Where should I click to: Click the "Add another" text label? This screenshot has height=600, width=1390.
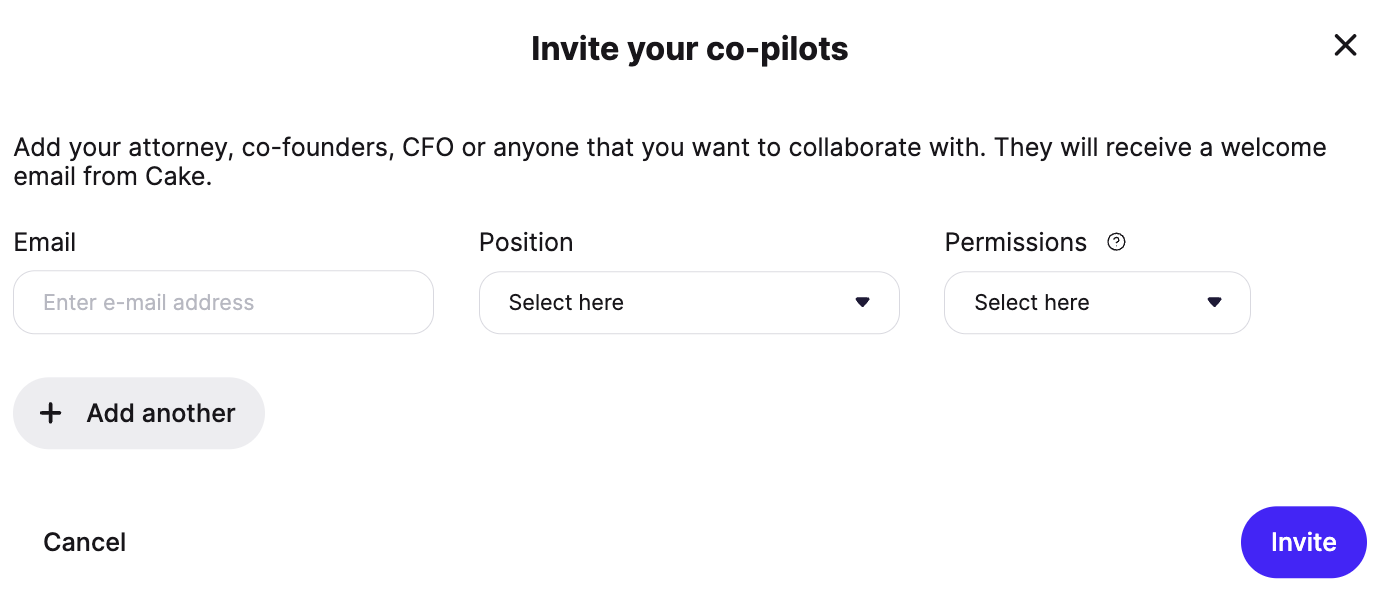161,413
